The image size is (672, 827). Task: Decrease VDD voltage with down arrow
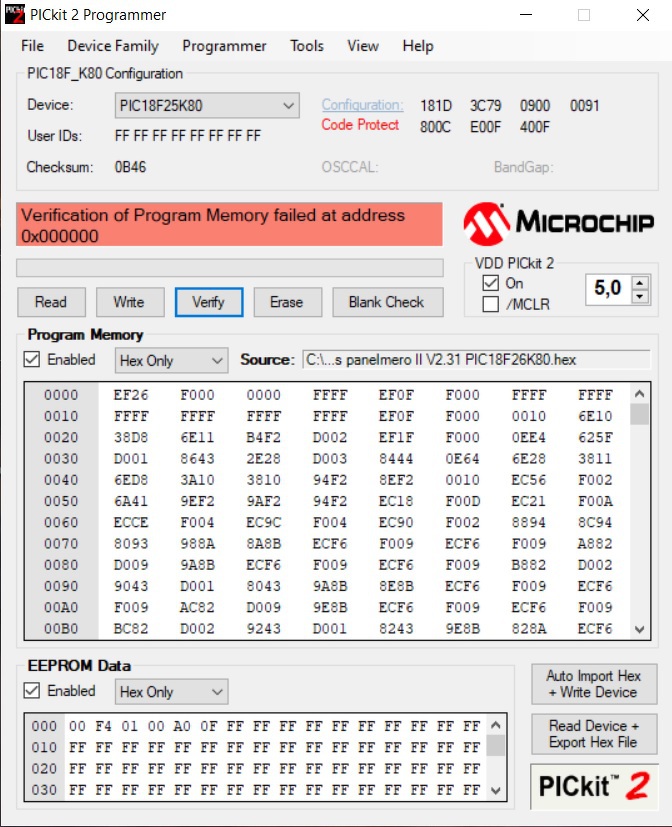640,296
